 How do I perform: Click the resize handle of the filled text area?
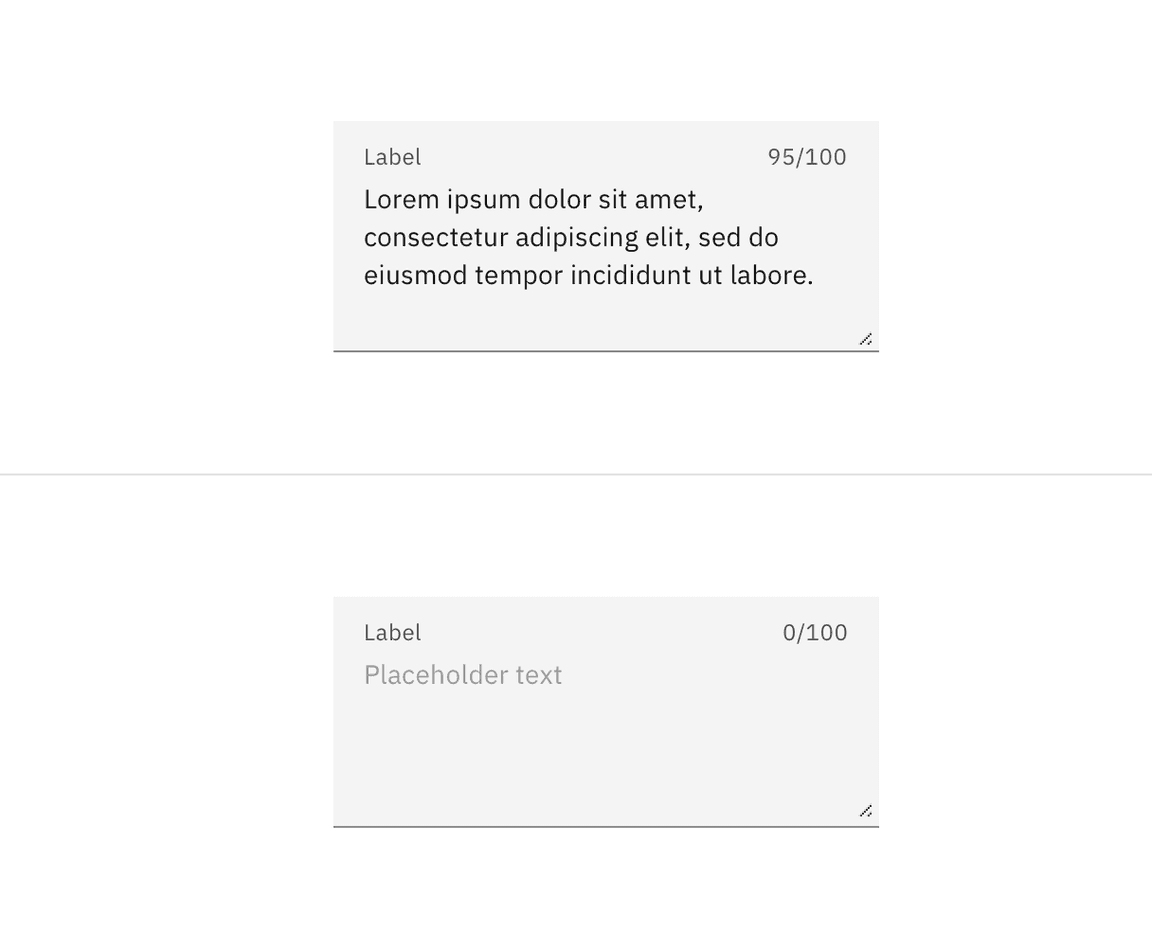click(x=866, y=340)
